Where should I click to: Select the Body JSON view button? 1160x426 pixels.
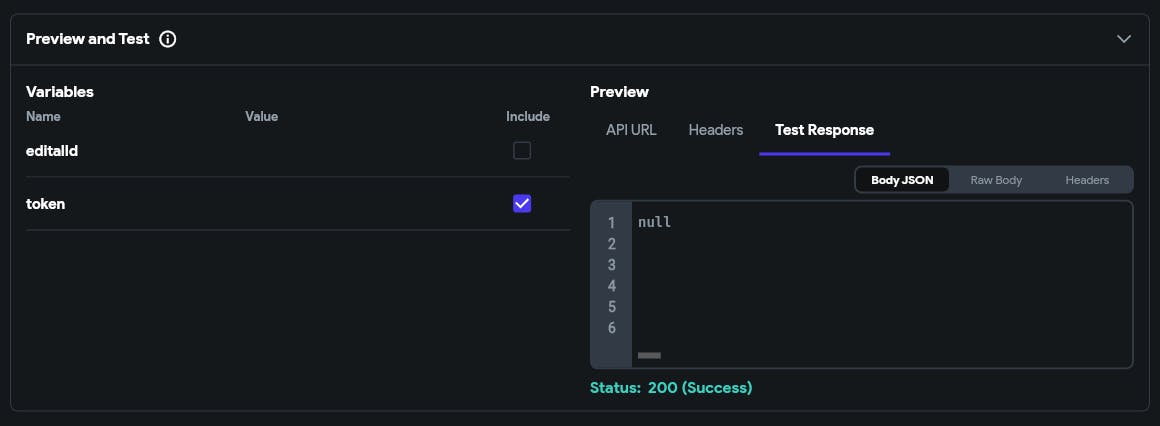(x=902, y=180)
